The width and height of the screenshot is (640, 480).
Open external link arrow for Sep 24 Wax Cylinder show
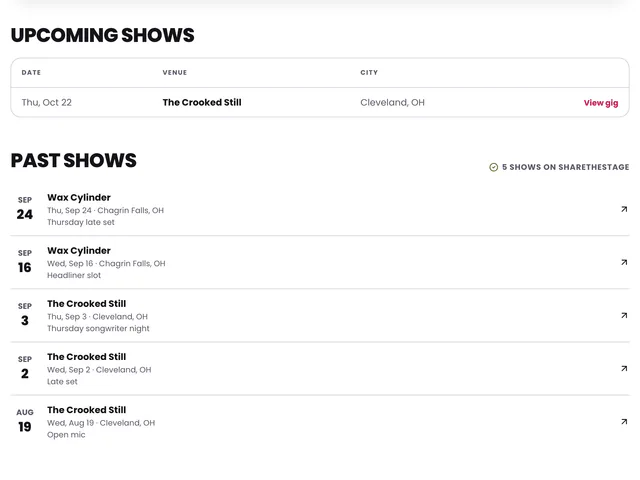click(624, 209)
